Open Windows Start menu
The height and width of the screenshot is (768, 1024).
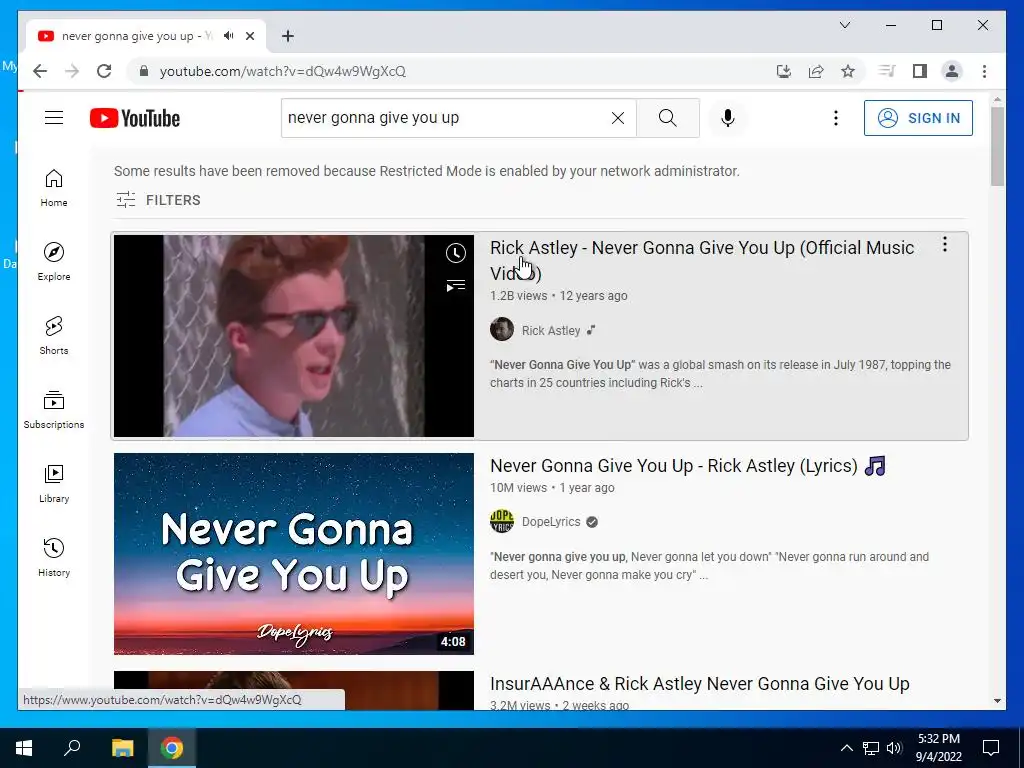24,748
